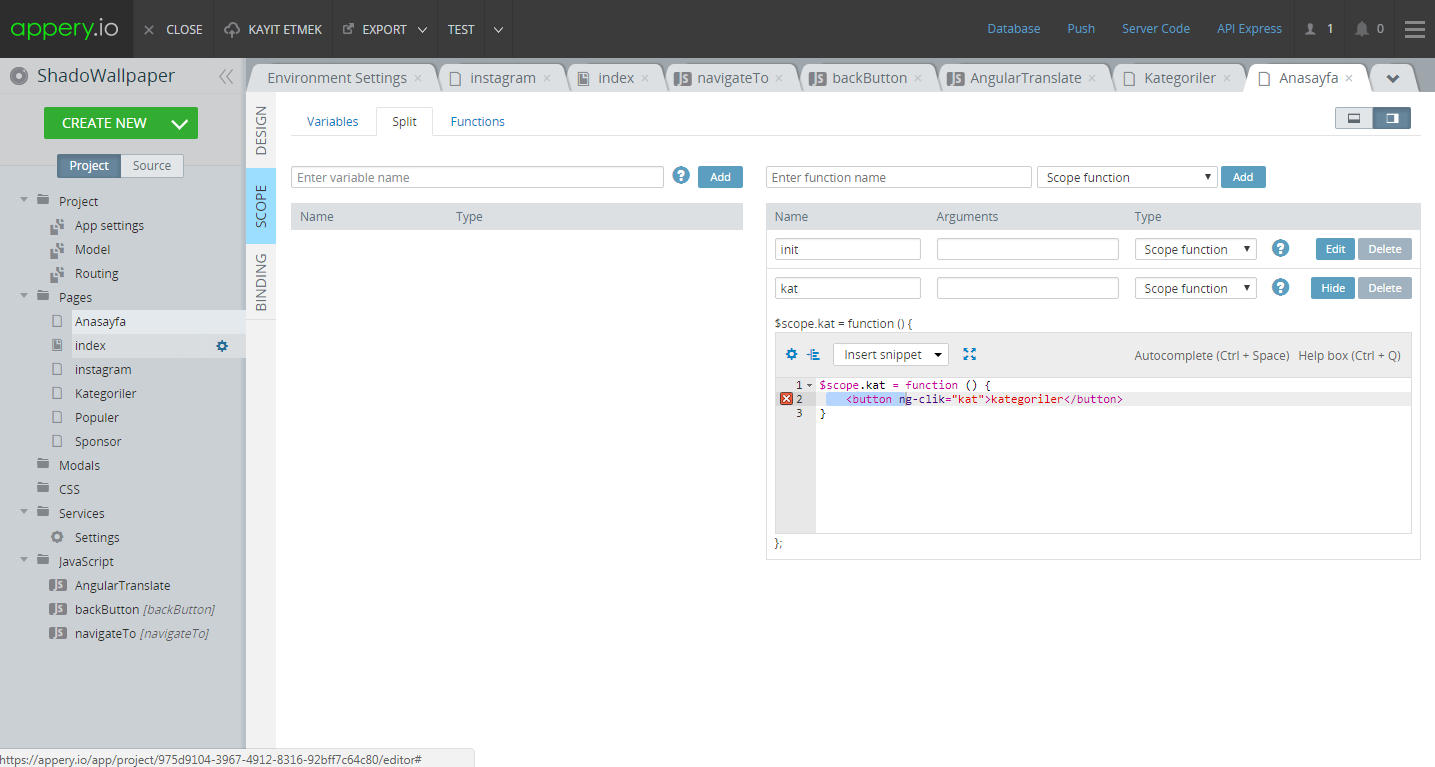Open App settings in project tree
The height and width of the screenshot is (767, 1435).
109,226
